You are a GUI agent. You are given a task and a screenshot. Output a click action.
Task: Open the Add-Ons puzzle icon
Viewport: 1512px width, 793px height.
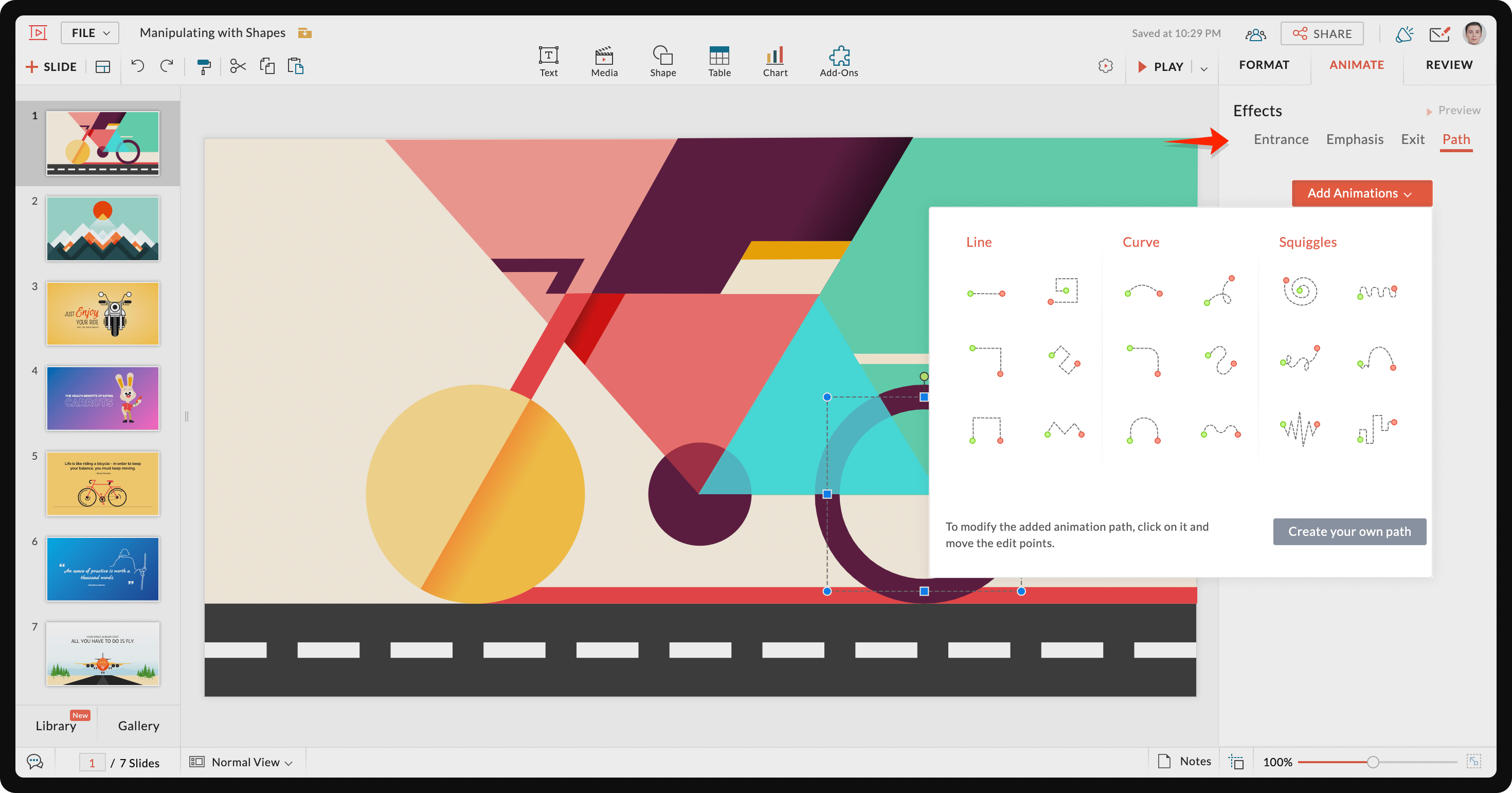tap(839, 61)
